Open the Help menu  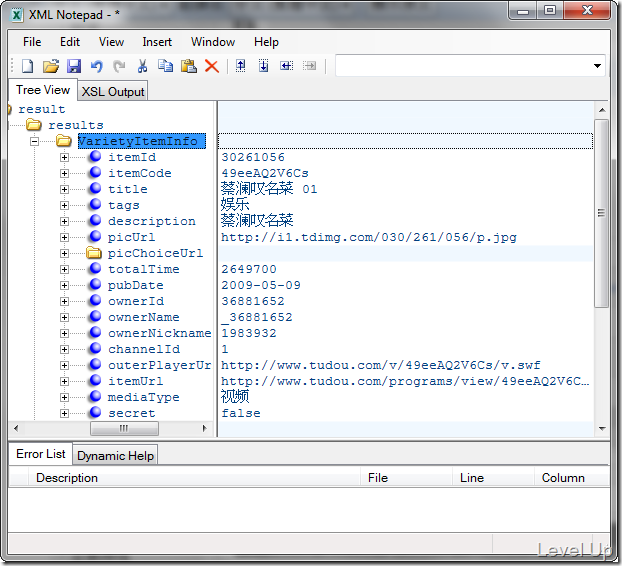coord(266,42)
